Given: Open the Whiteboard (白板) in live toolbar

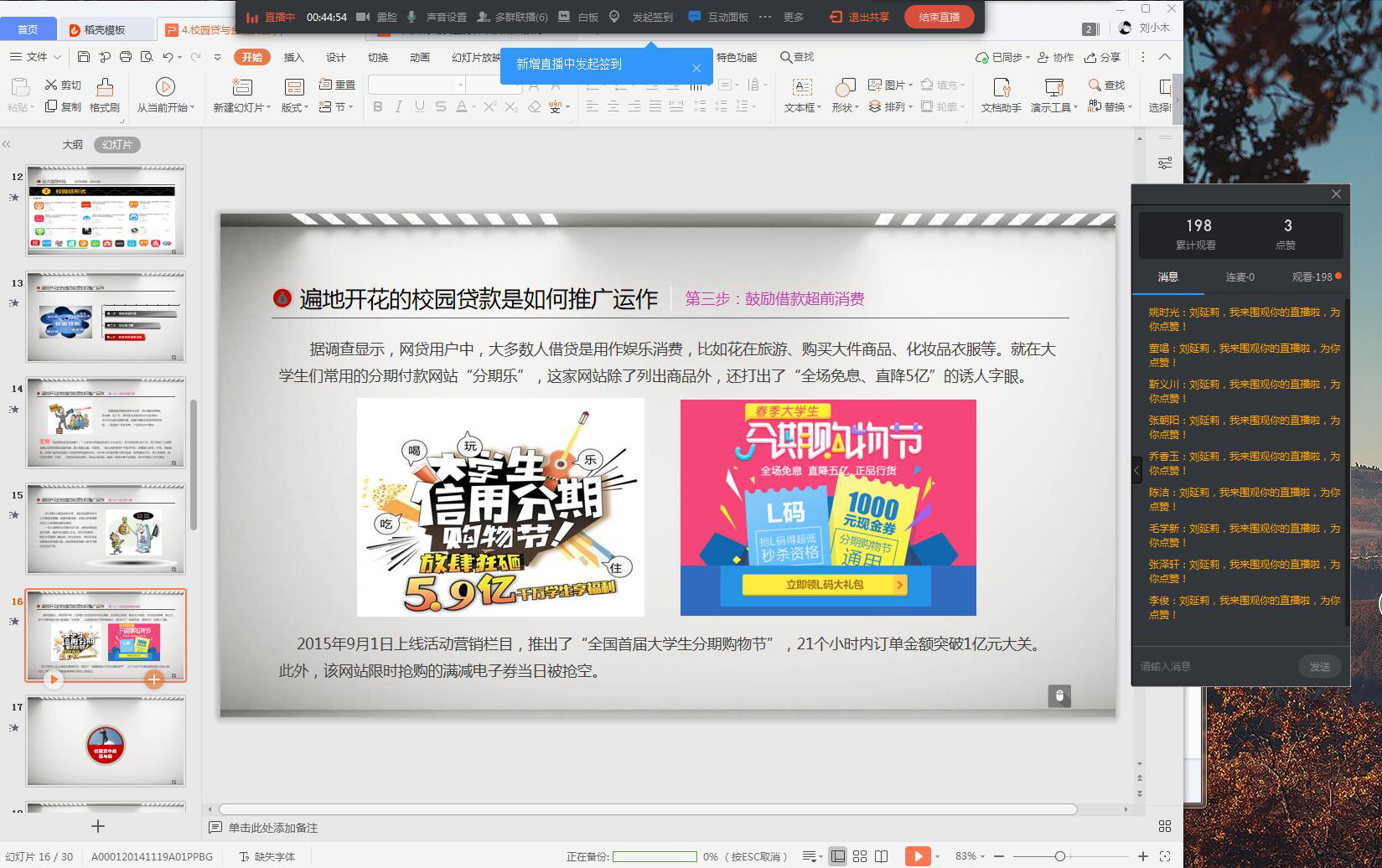Looking at the screenshot, I should (x=579, y=17).
